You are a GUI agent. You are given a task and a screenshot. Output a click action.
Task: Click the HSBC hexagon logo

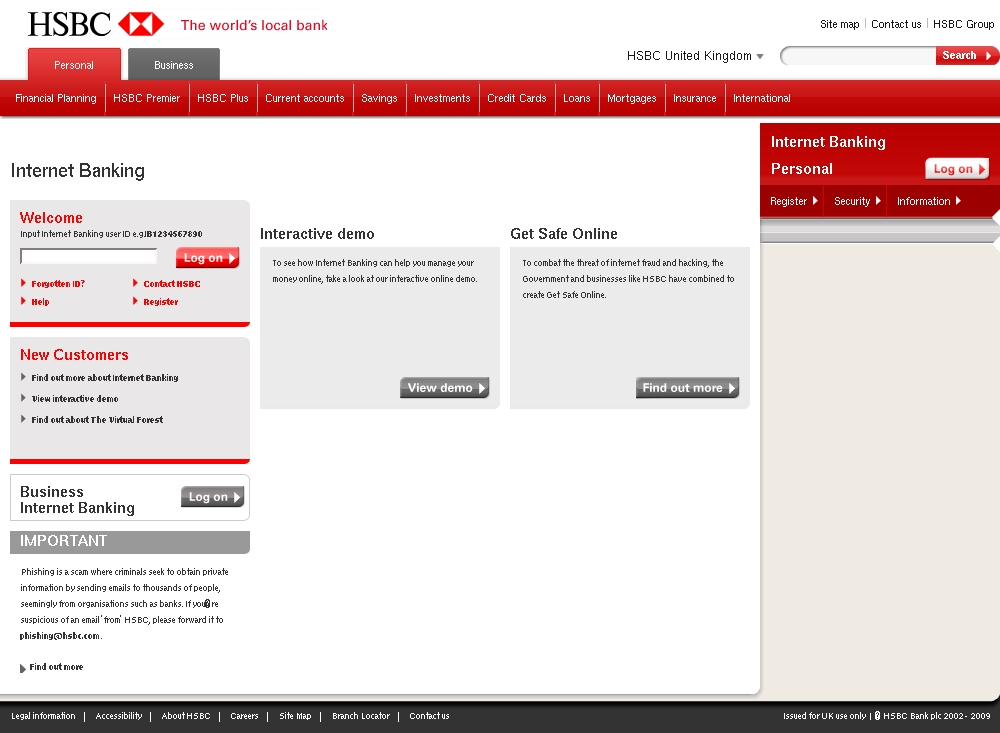141,24
